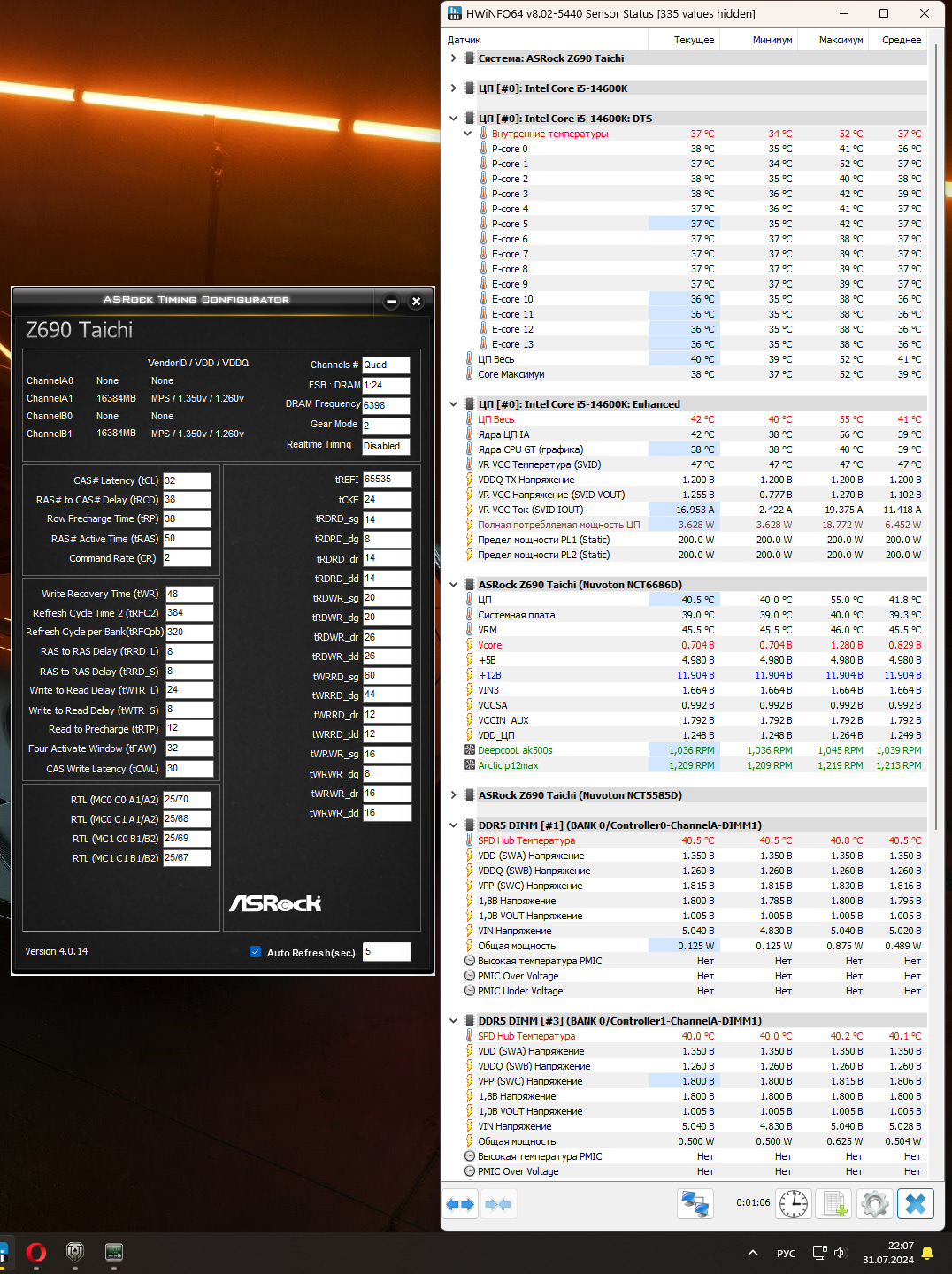Click the lightning icon beside Vcore
The width and height of the screenshot is (952, 1274).
tap(470, 645)
